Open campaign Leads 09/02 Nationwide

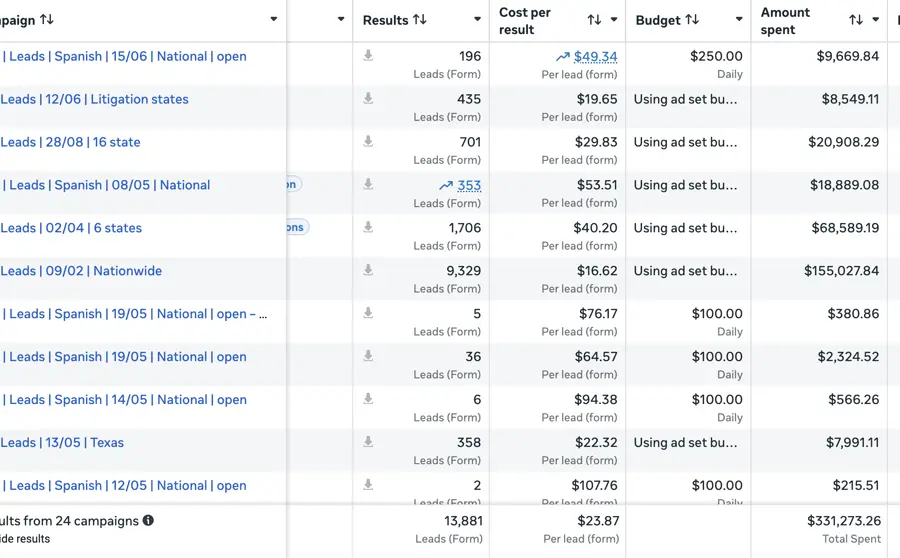[x=81, y=271]
